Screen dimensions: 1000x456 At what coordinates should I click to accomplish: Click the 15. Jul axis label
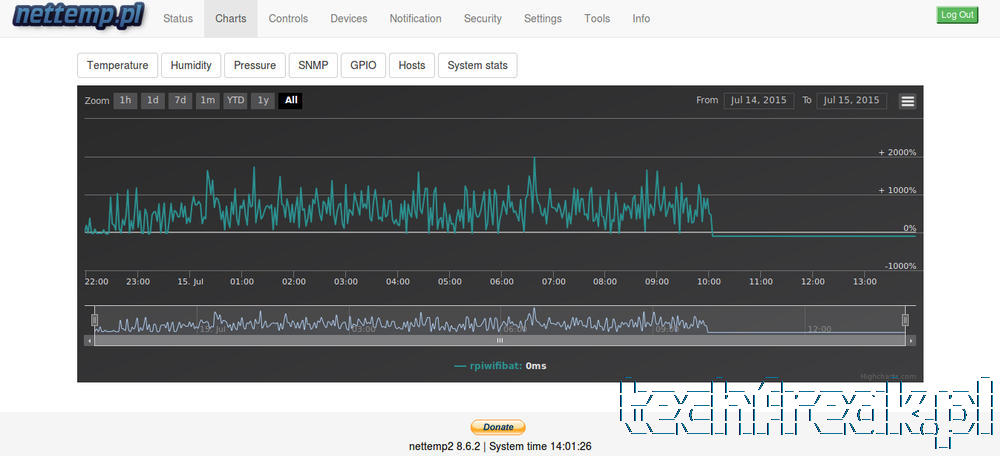(x=190, y=281)
